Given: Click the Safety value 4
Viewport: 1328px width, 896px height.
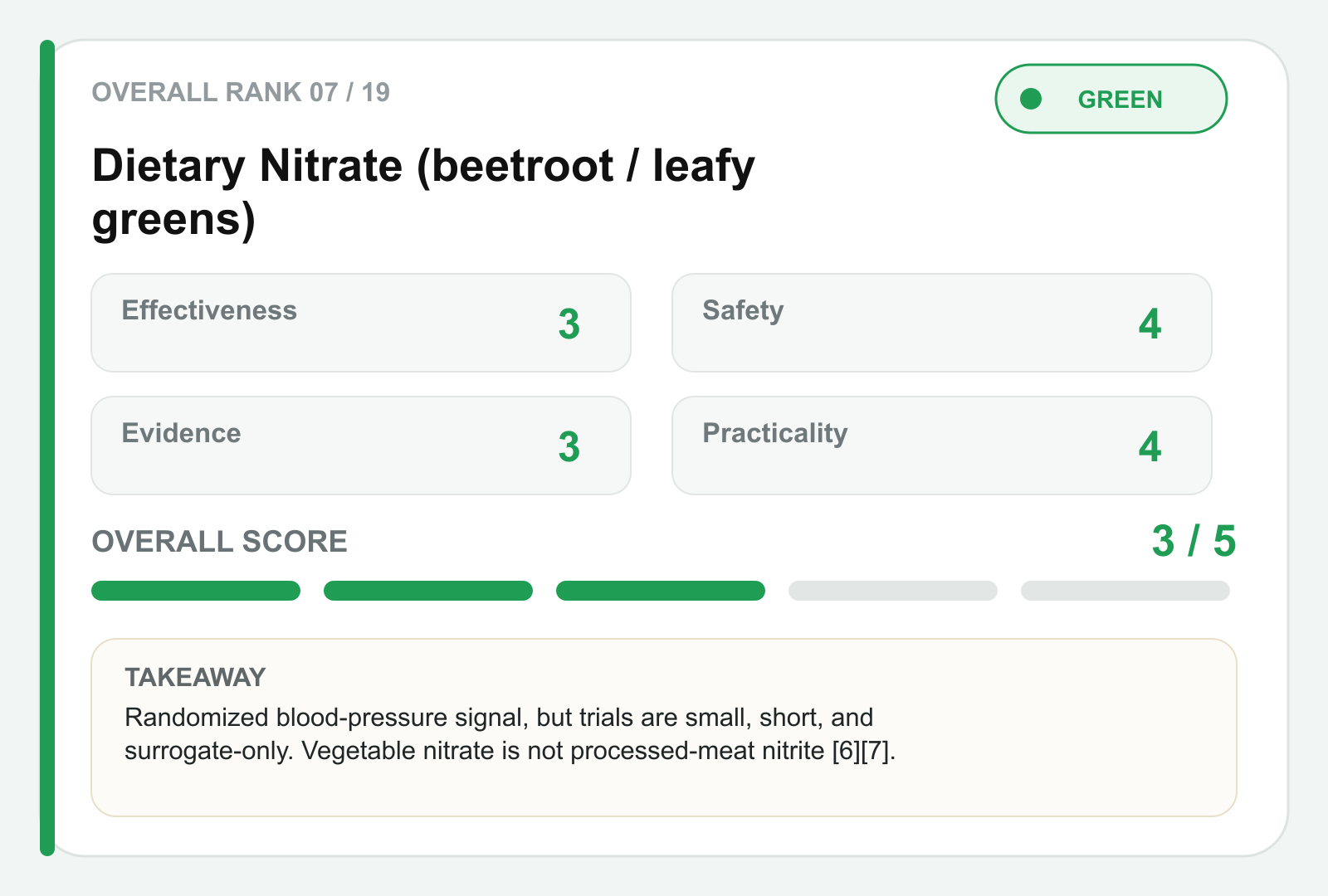Looking at the screenshot, I should pos(1150,324).
